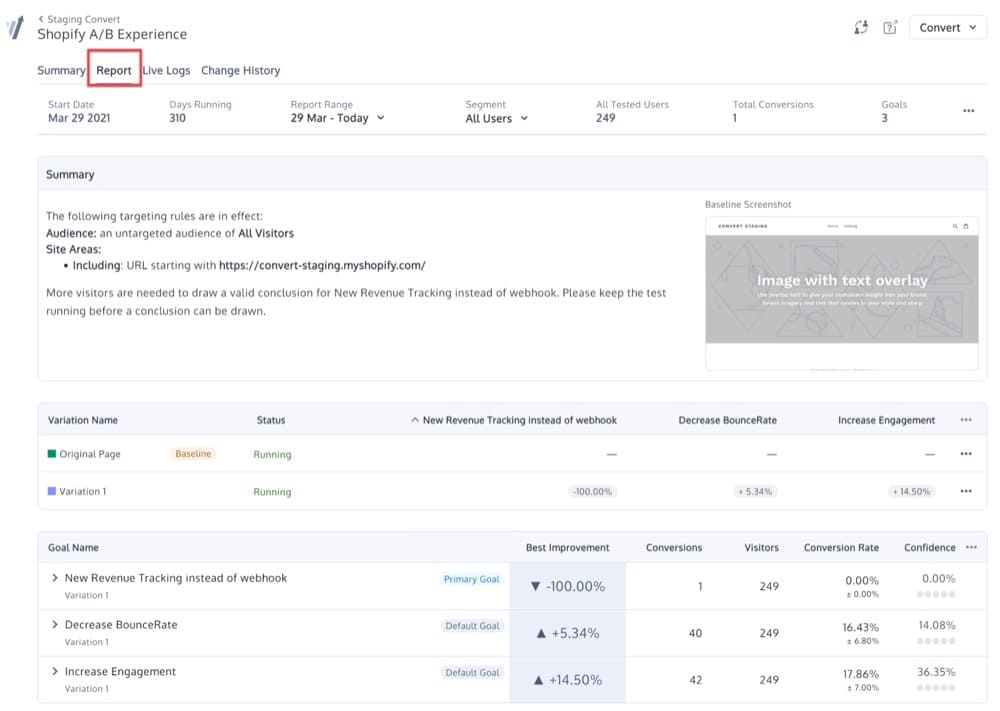
Task: Click the green Original Page color swatch
Action: (52, 453)
